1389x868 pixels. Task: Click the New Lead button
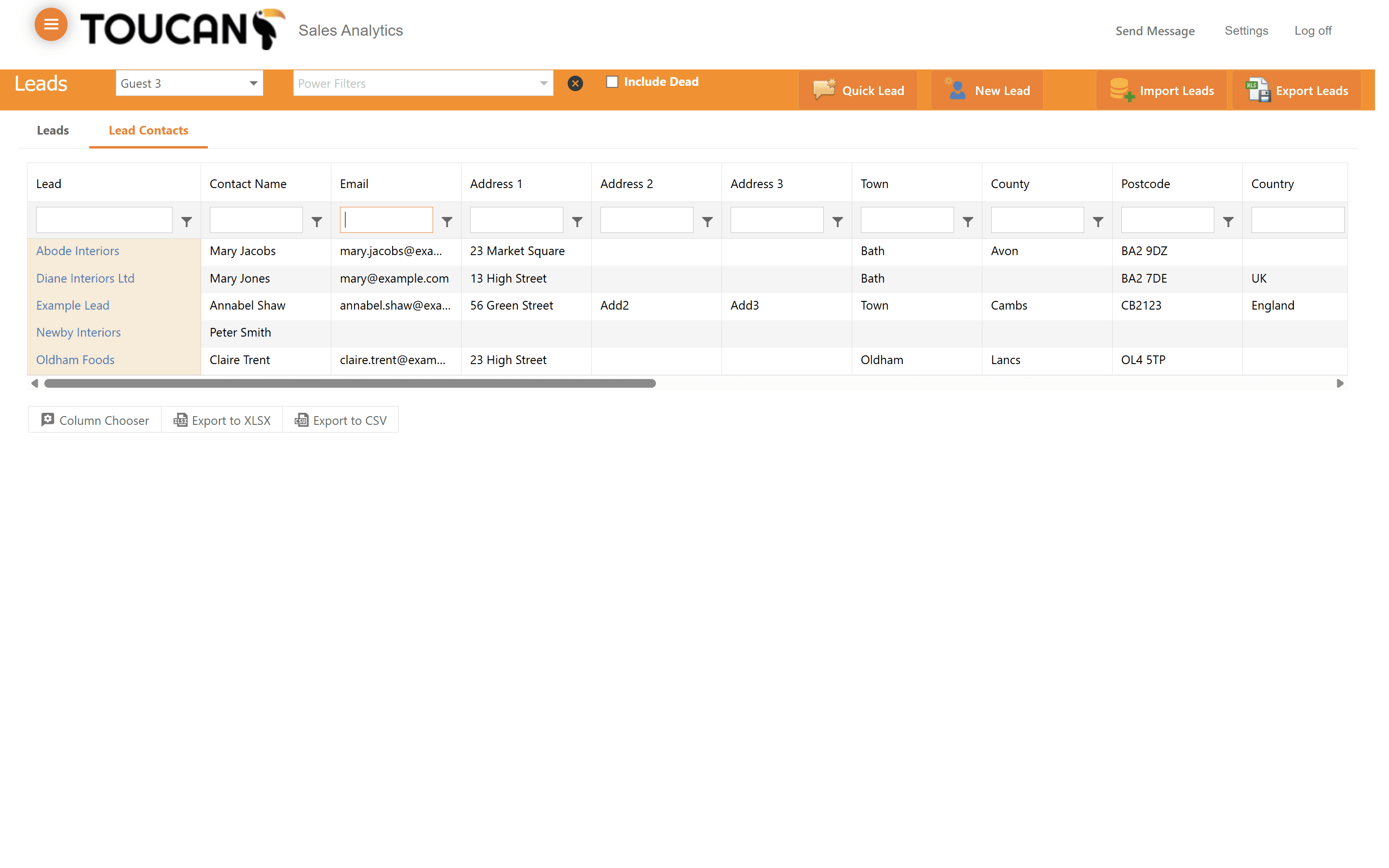tap(987, 90)
